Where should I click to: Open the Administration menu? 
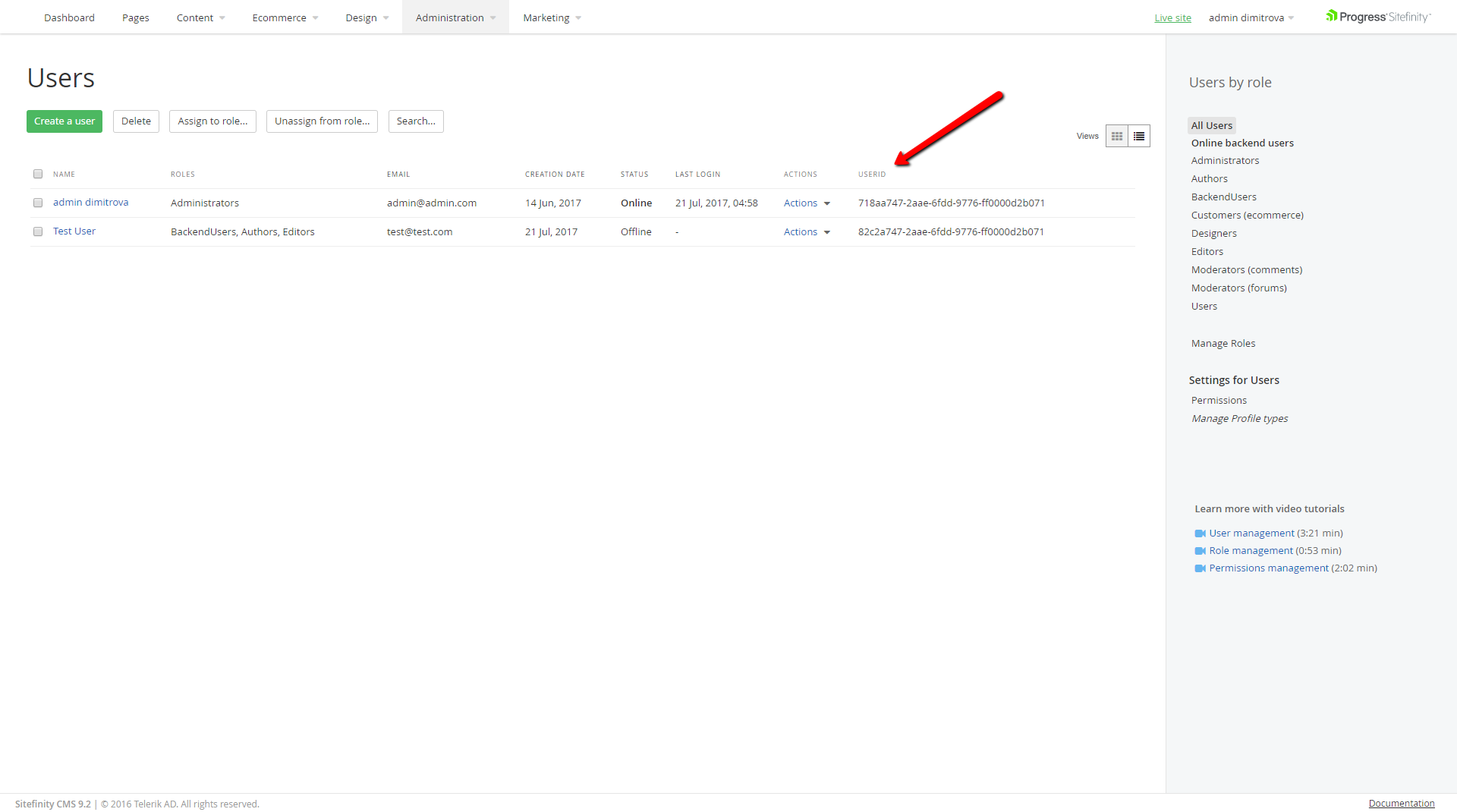tap(455, 17)
